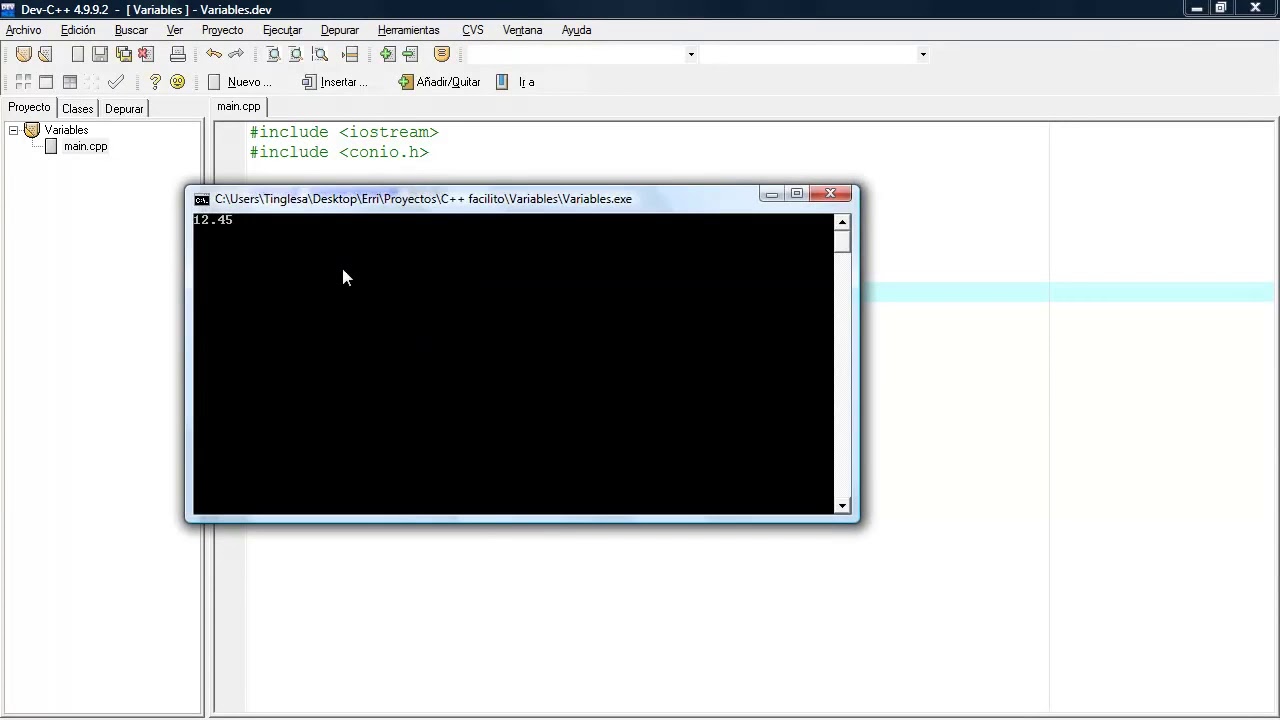Undo the last edit
Viewport: 1280px width, 720px height.
[x=214, y=54]
